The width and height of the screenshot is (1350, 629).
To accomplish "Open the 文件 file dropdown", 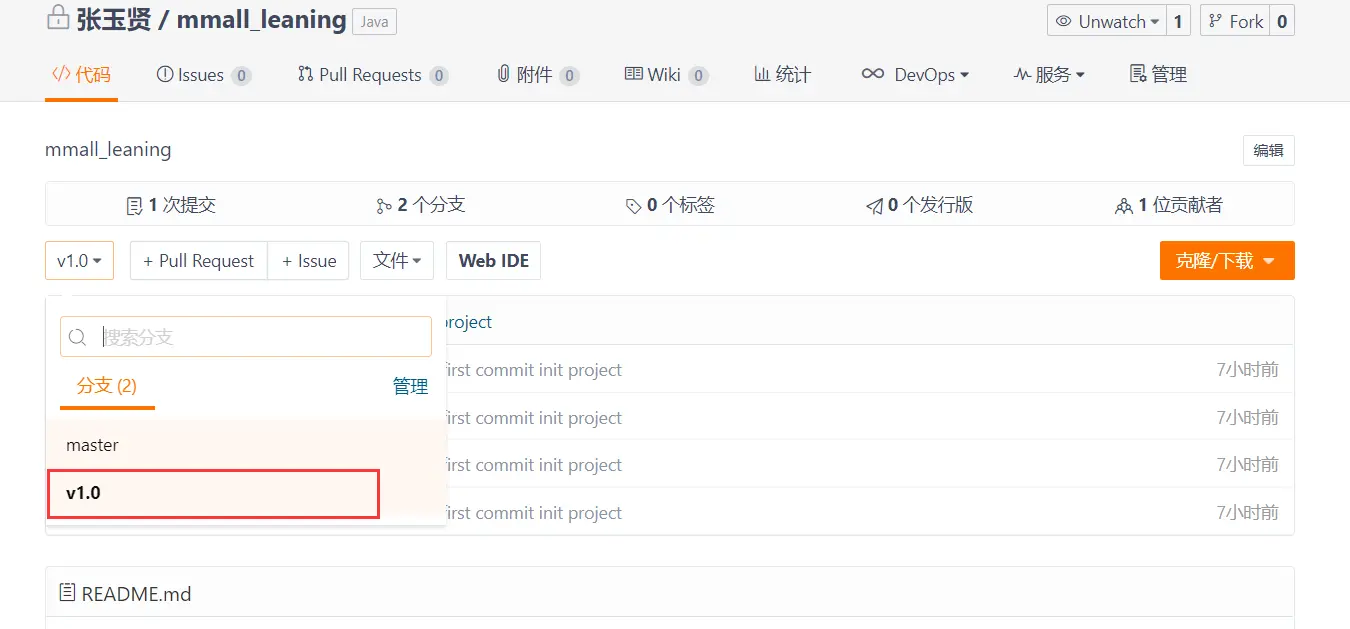I will pyautogui.click(x=397, y=261).
